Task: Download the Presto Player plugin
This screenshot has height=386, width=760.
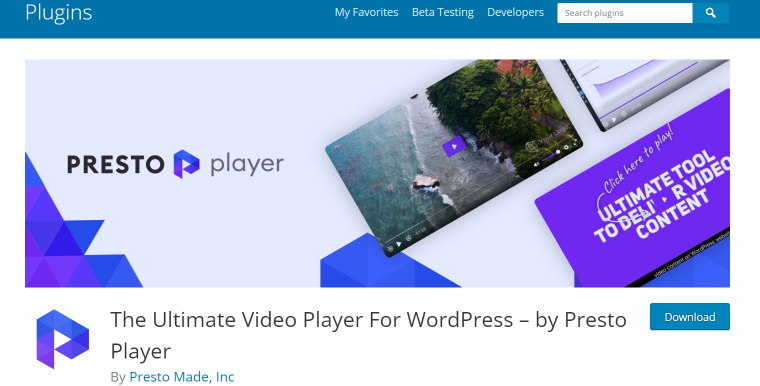Action: click(x=690, y=317)
